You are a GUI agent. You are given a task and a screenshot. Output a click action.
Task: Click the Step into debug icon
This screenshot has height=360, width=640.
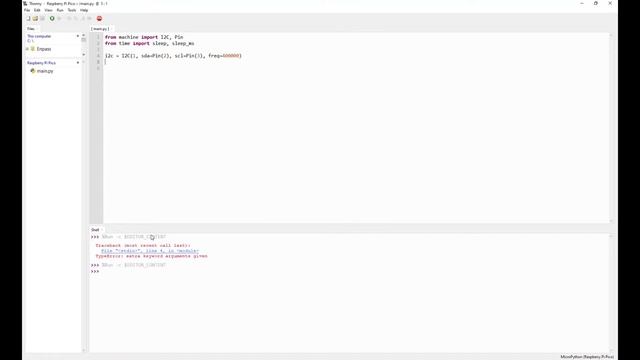[76, 18]
